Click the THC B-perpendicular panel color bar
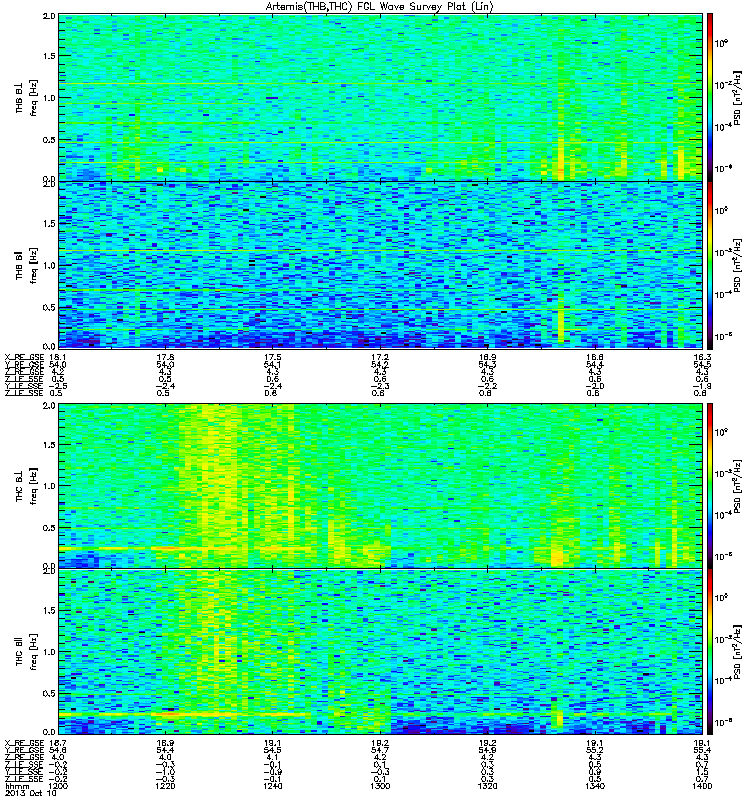Screen dimensions: 750x800 pos(710,485)
